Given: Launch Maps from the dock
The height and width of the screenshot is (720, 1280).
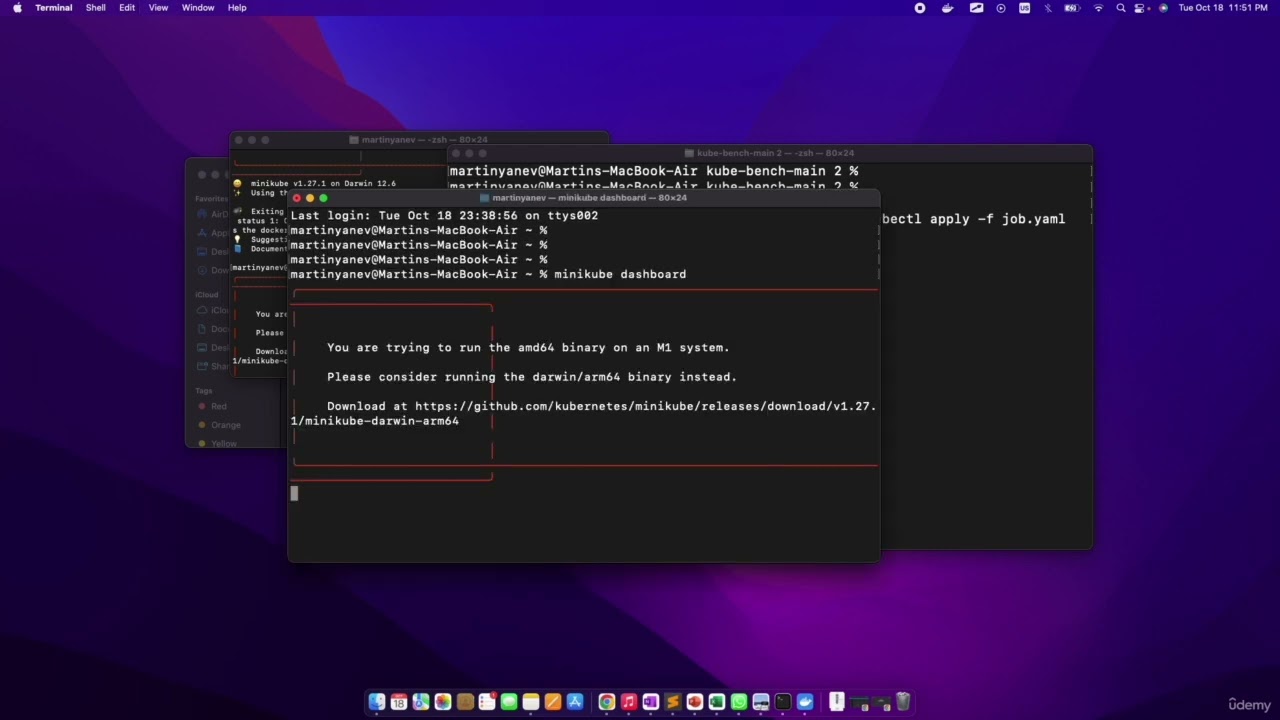Looking at the screenshot, I should click(421, 702).
